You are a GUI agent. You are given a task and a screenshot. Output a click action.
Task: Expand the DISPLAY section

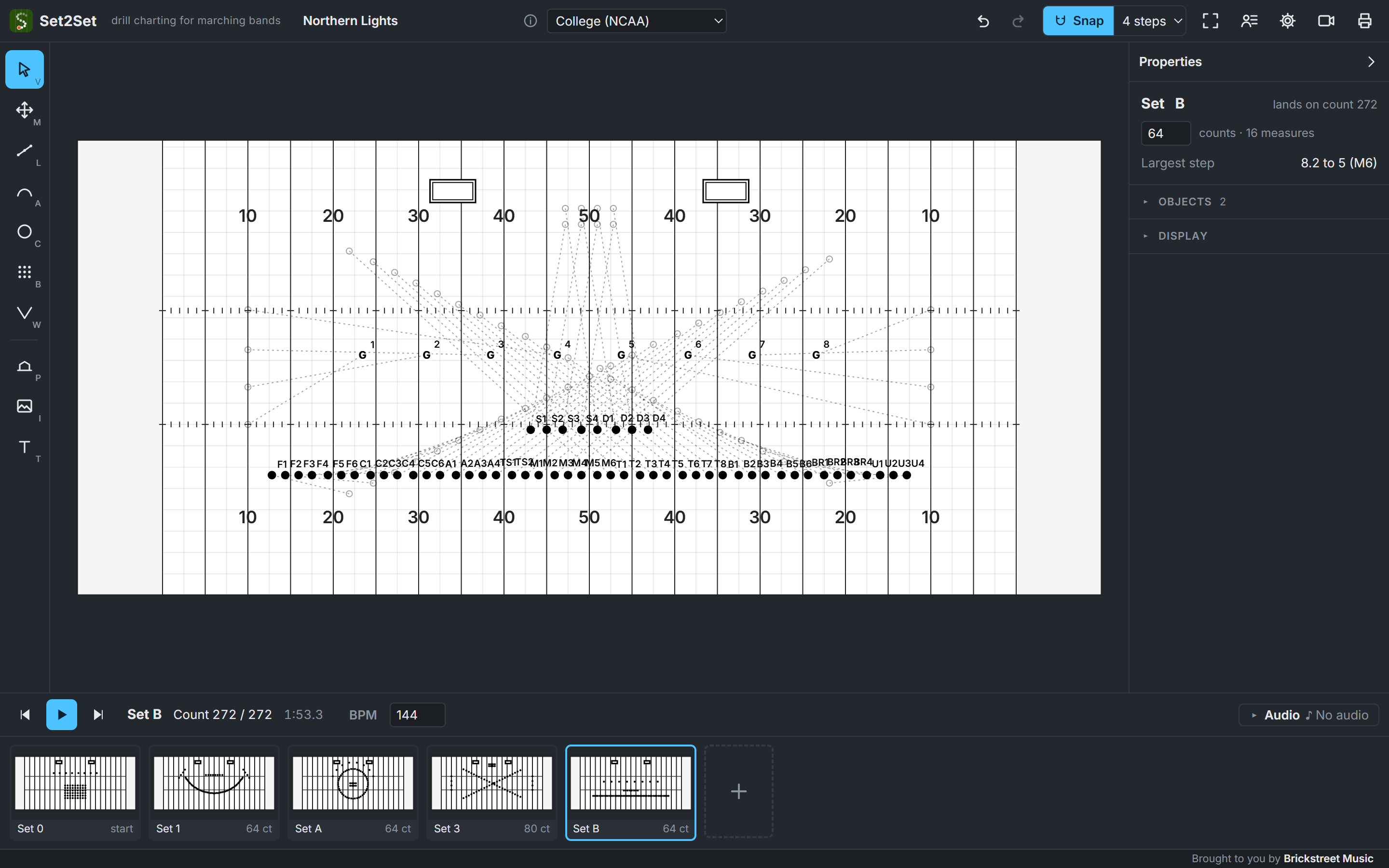click(x=1259, y=236)
